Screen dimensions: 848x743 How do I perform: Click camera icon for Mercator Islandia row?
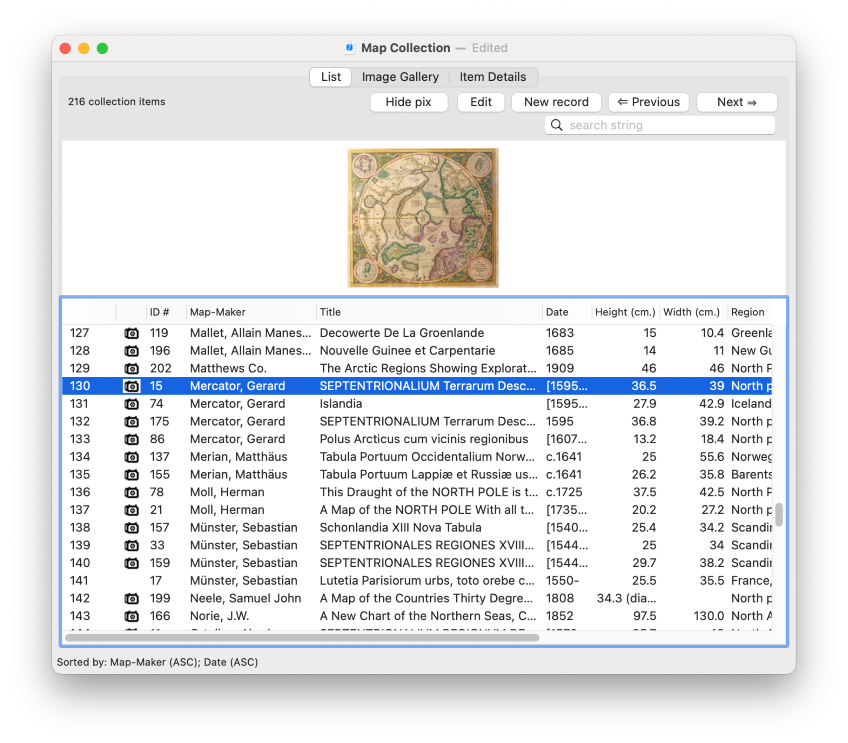point(131,404)
